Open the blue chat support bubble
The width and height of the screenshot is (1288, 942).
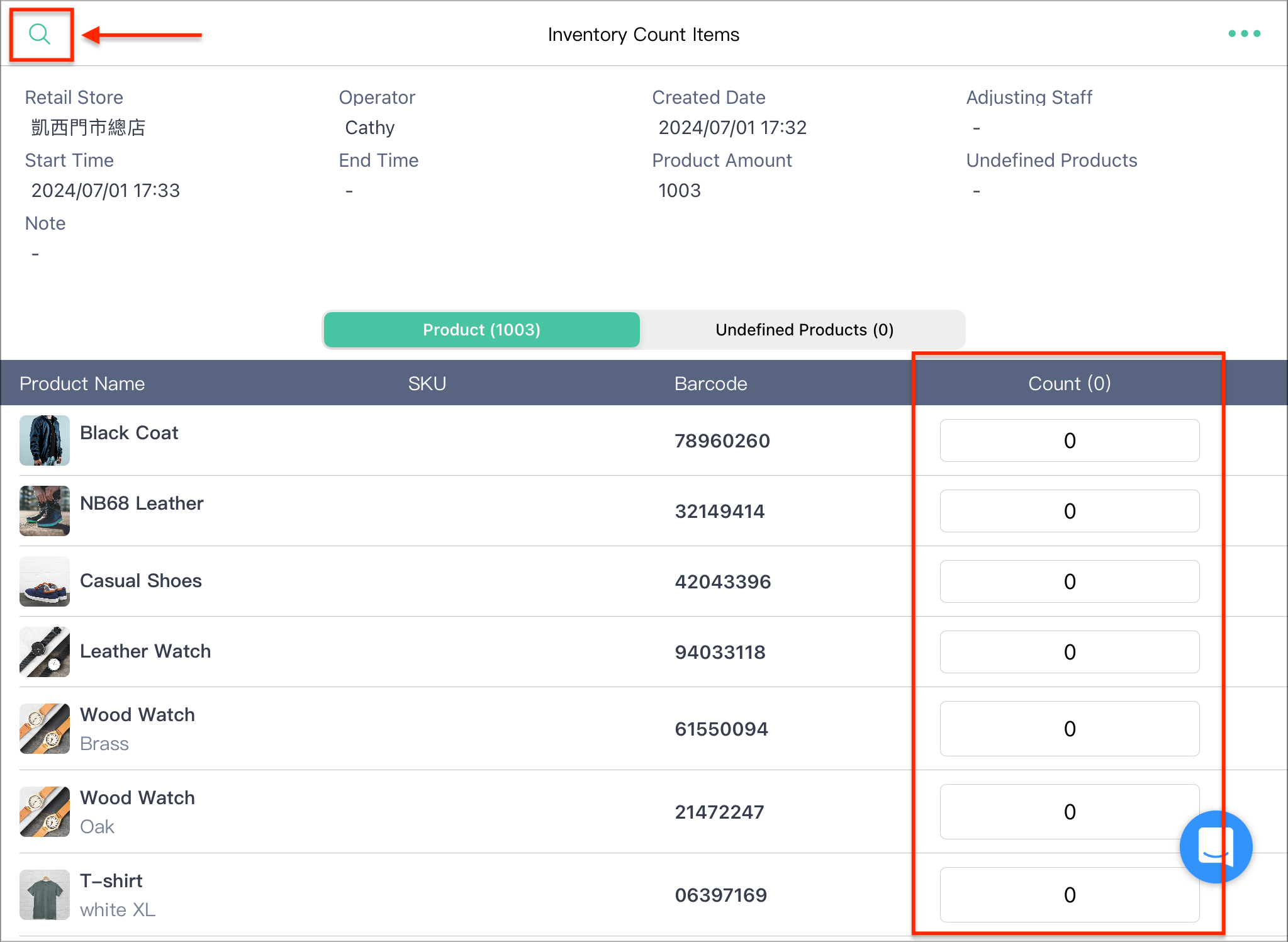1216,846
